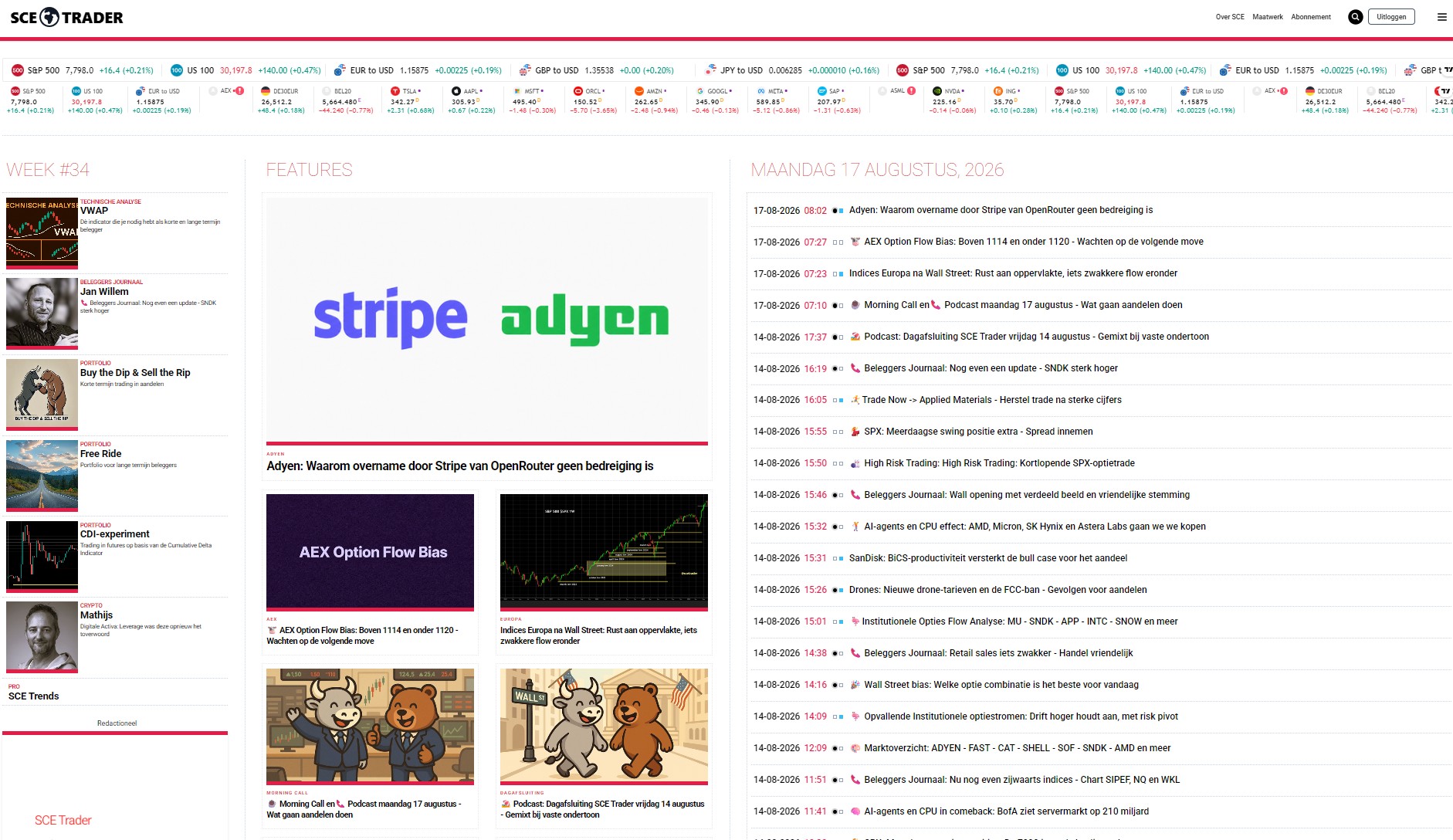Open the purple AEX Option Flow Bias card image
The height and width of the screenshot is (840, 1453).
[370, 551]
